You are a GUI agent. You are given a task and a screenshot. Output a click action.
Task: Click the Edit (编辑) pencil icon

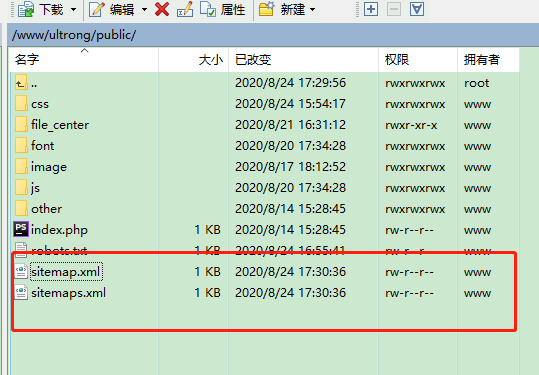[x=97, y=9]
